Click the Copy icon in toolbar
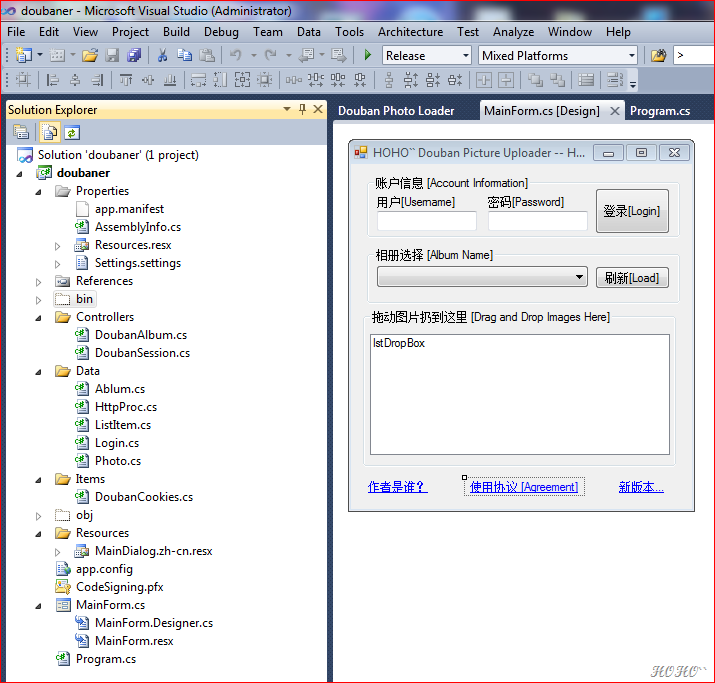Screen dimensions: 715x683 [x=184, y=55]
